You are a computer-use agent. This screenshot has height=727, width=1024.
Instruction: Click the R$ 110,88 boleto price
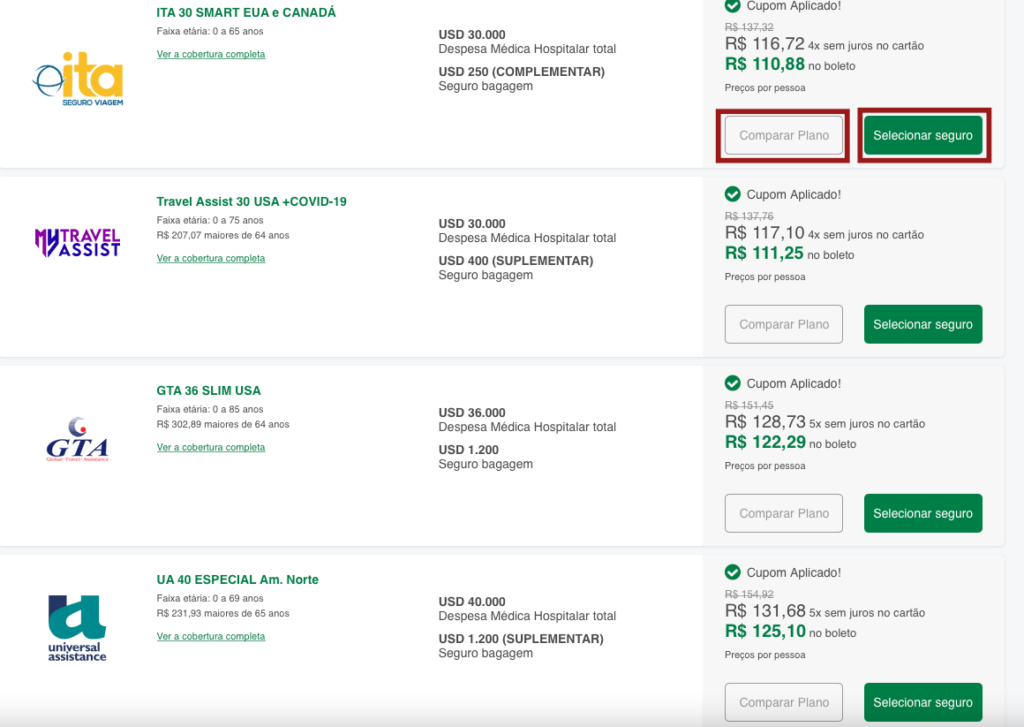(x=765, y=64)
